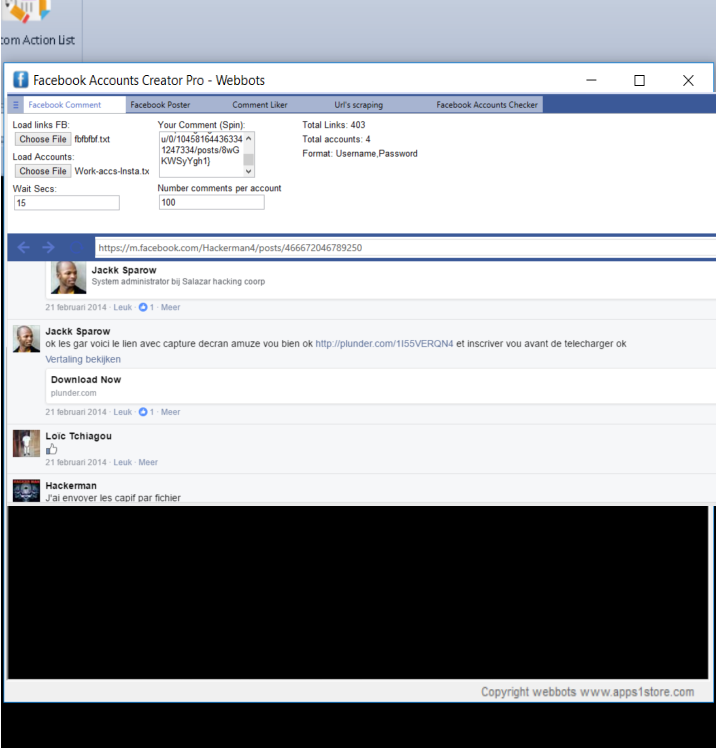Click Jackk Sparow name in the attachment card
Image resolution: width=716 pixels, height=748 pixels.
(x=124, y=270)
